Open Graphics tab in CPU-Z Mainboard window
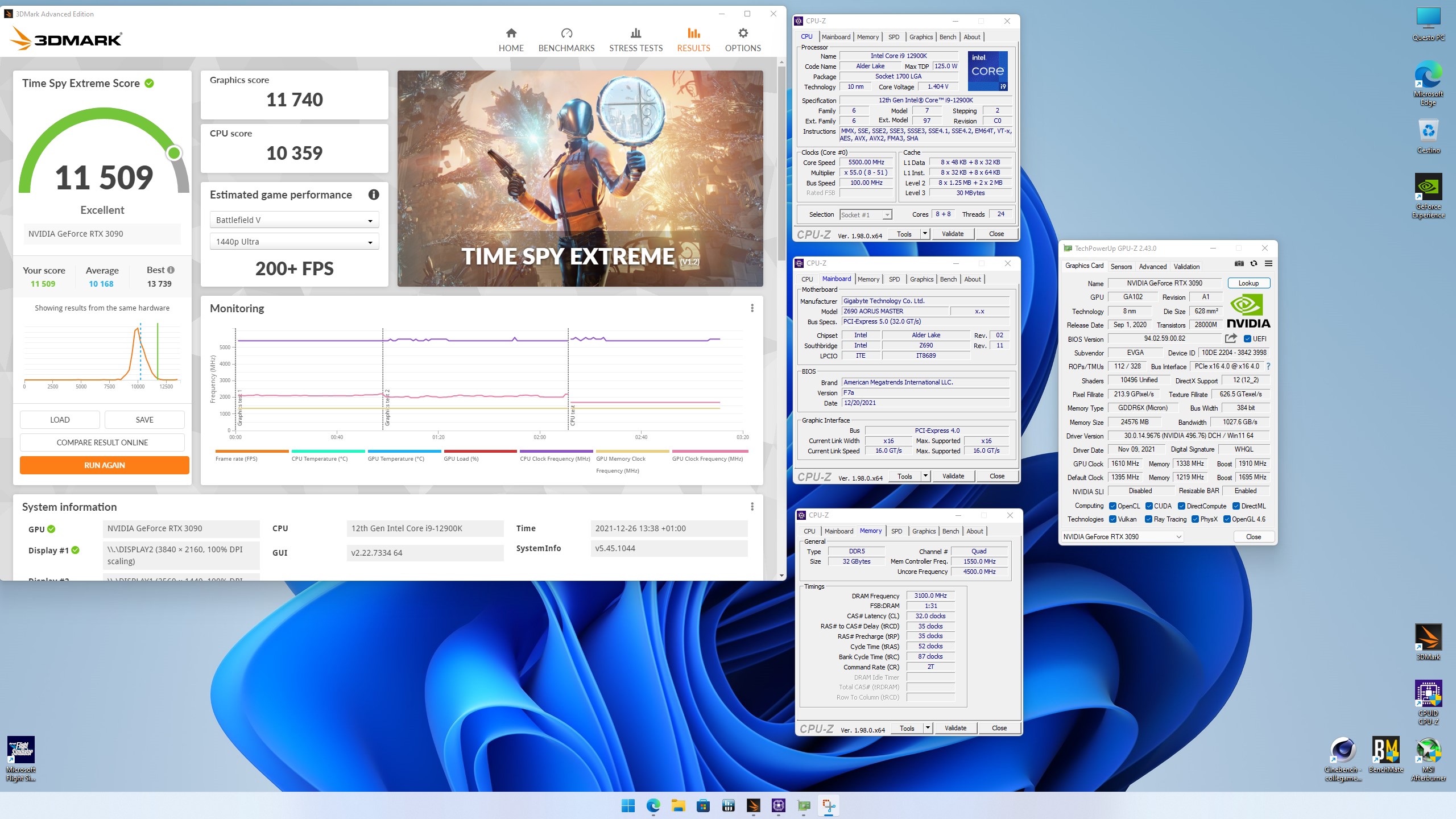This screenshot has width=1456, height=819. point(921,279)
